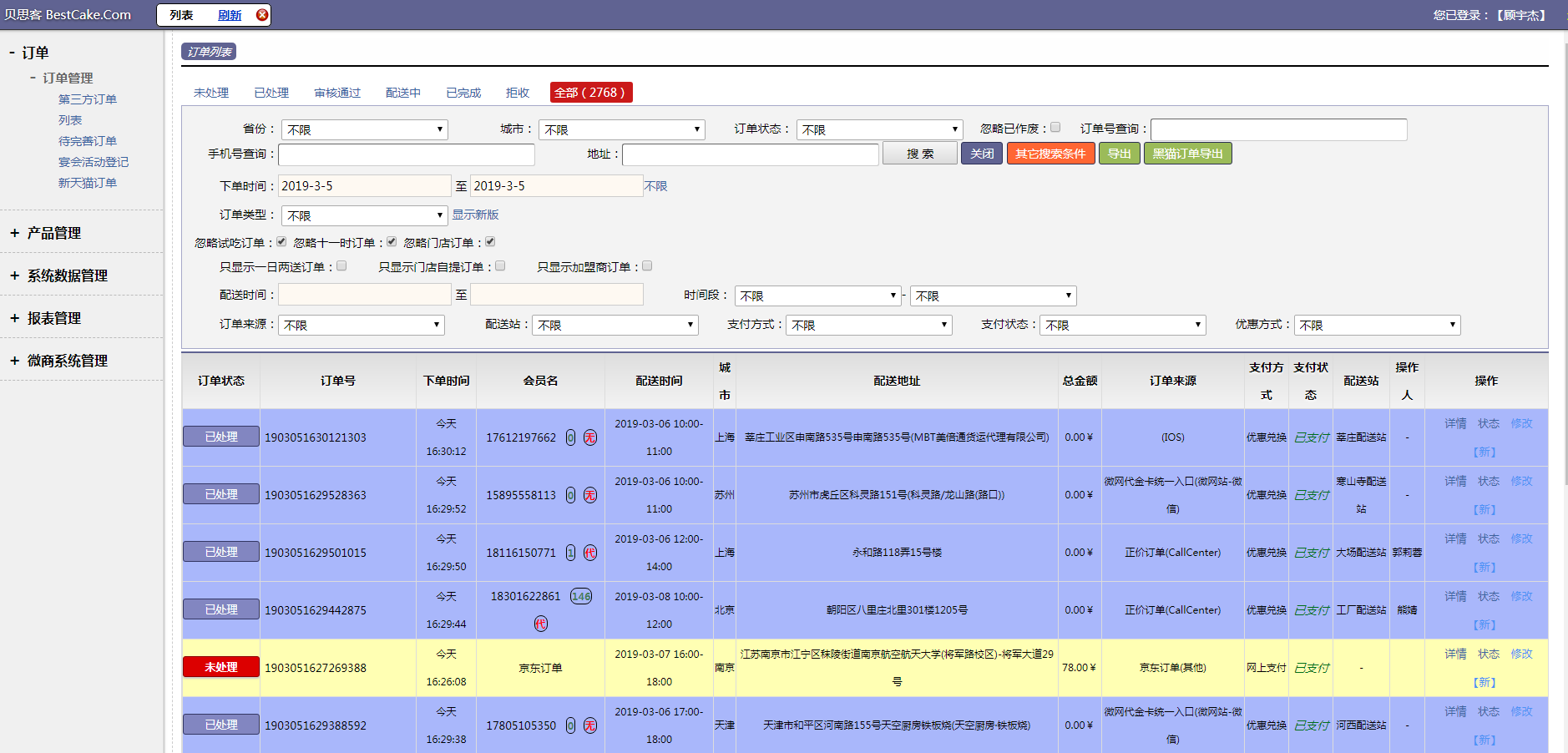Viewport: 1568px width, 753px height.
Task: Click the red 未处理 status for order 1903051627269388
Action: point(221,667)
